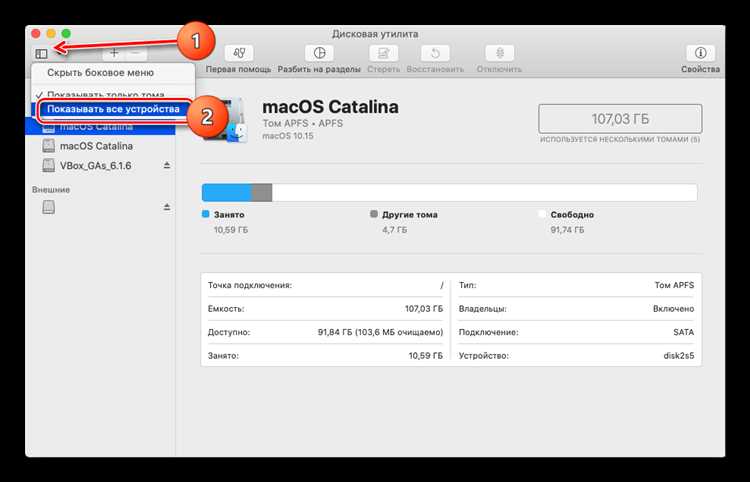Screen dimensions: 750x482
Task: Click the gray other-volumes segment of bar
Action: (x=262, y=193)
